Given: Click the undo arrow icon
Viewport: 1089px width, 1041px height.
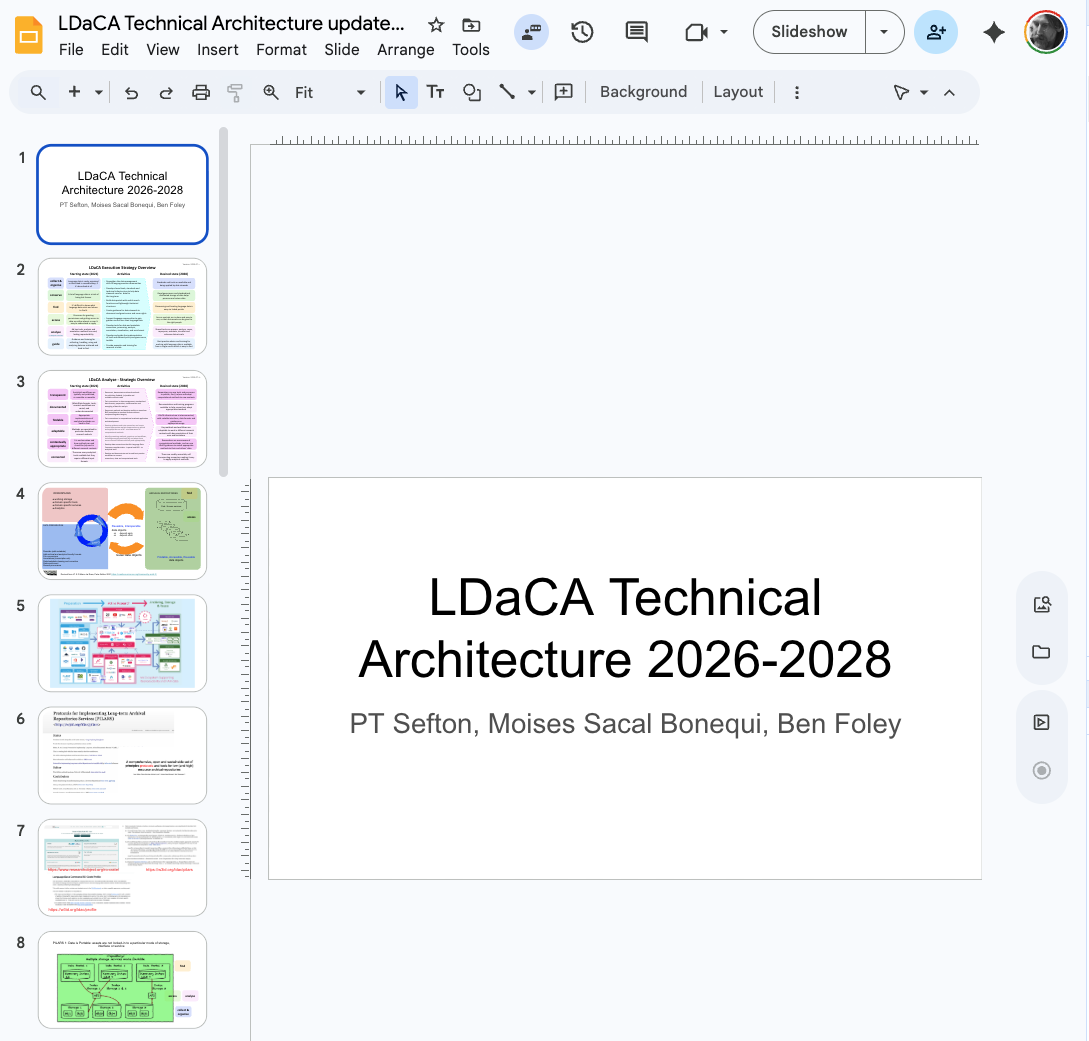Looking at the screenshot, I should (131, 92).
